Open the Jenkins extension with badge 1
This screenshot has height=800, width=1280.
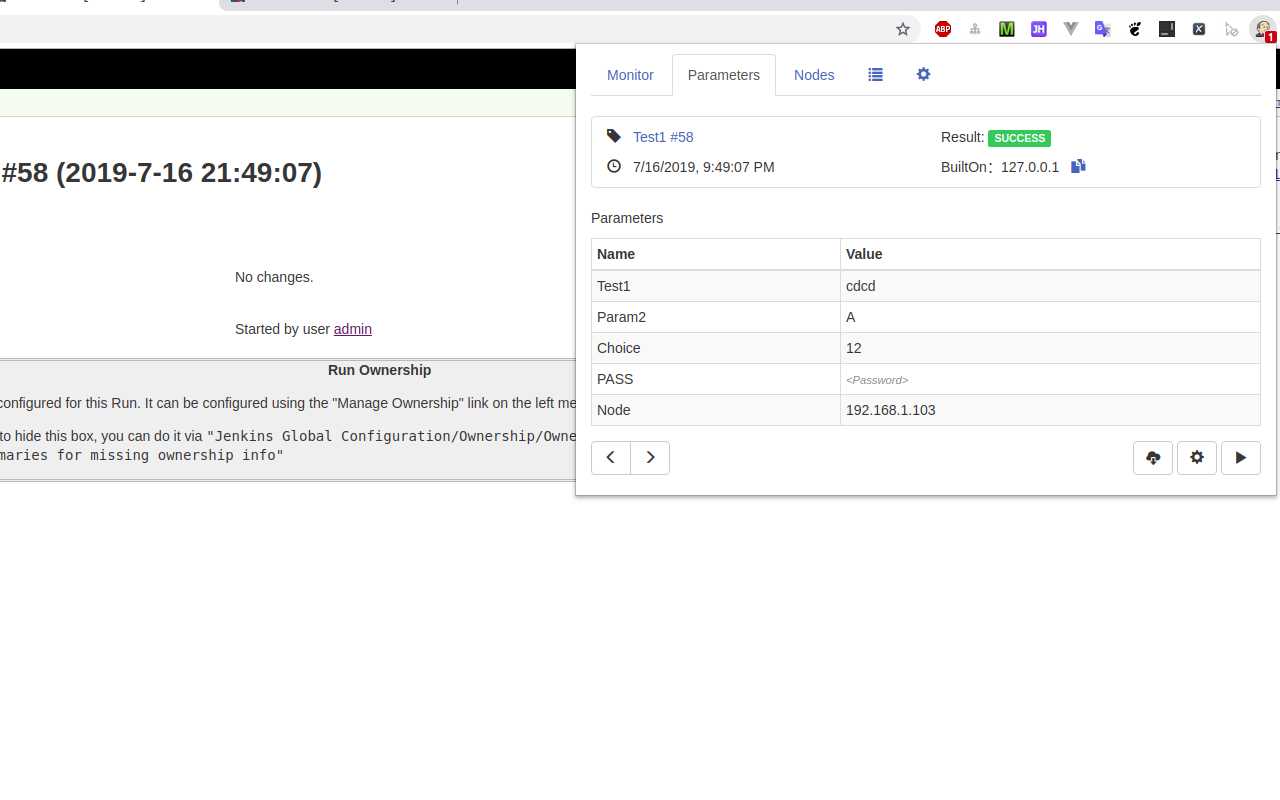pyautogui.click(x=1264, y=30)
